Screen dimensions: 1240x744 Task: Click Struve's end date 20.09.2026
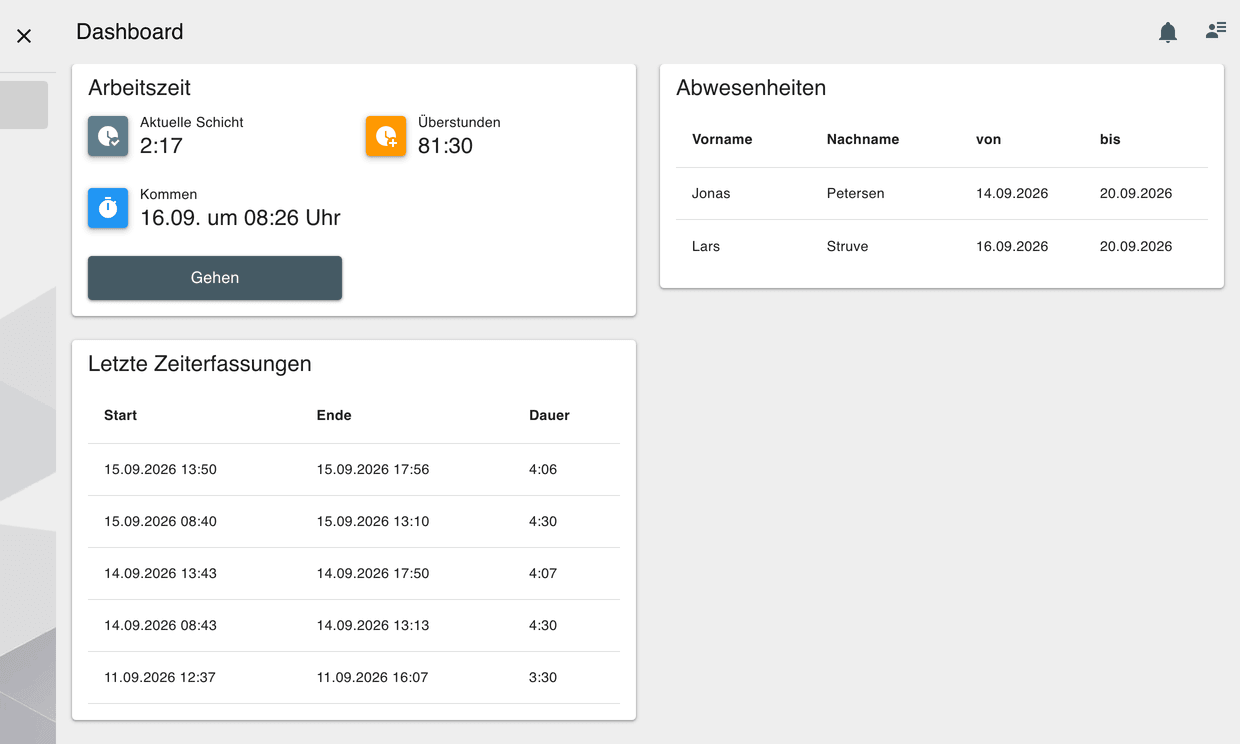pos(1136,246)
